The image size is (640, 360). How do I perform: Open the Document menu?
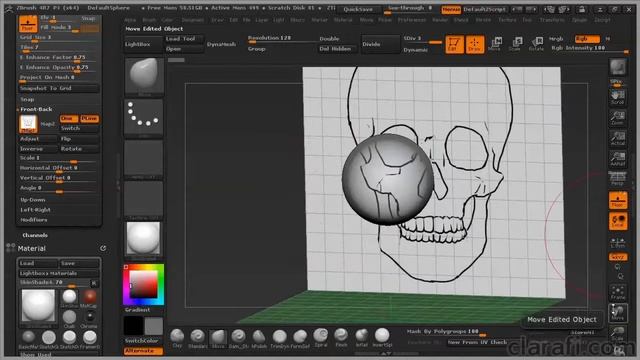[x=193, y=19]
